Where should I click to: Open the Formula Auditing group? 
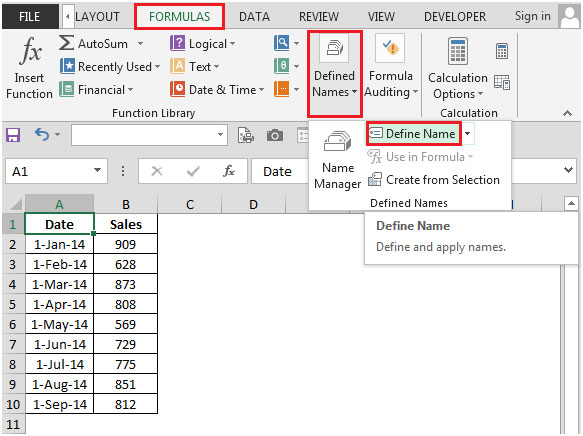(x=391, y=67)
